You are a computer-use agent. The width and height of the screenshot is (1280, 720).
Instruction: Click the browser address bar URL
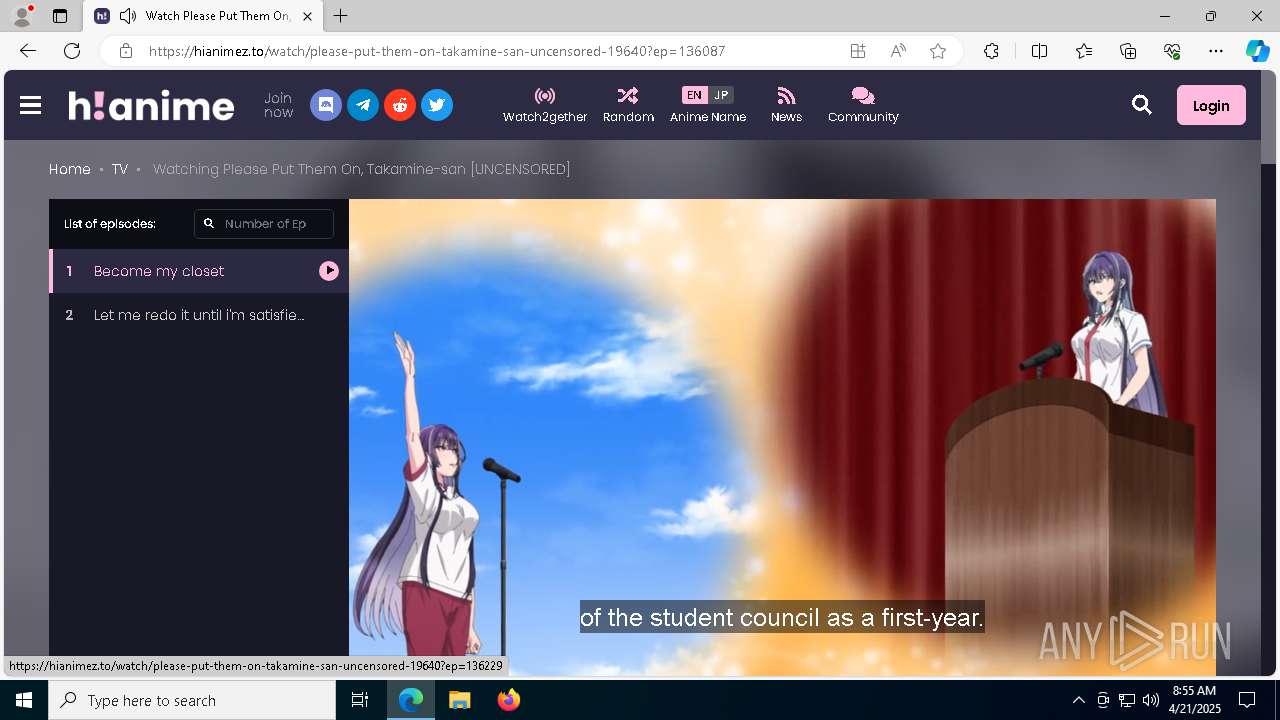click(x=437, y=51)
